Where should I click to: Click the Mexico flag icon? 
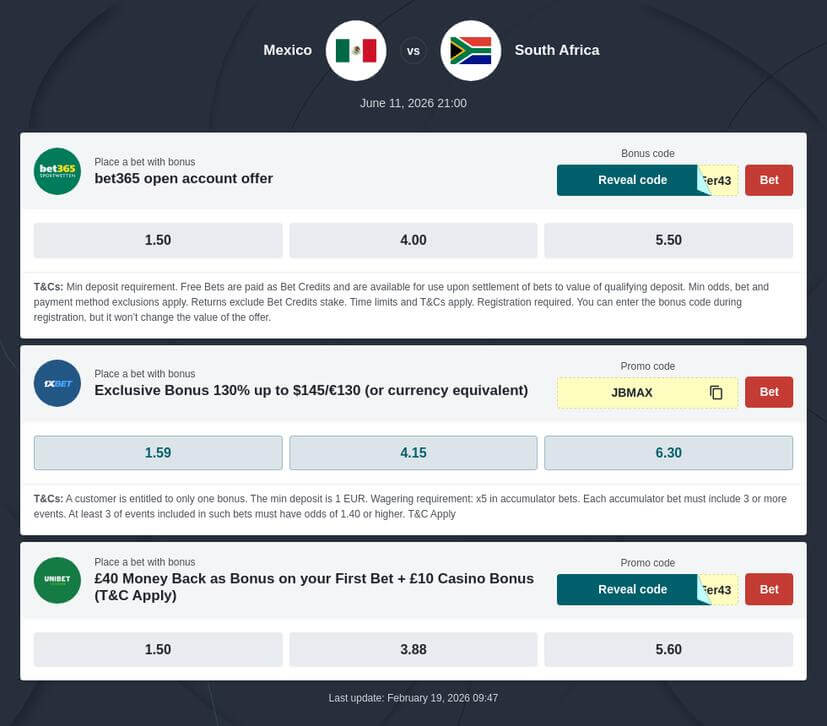tap(354, 50)
